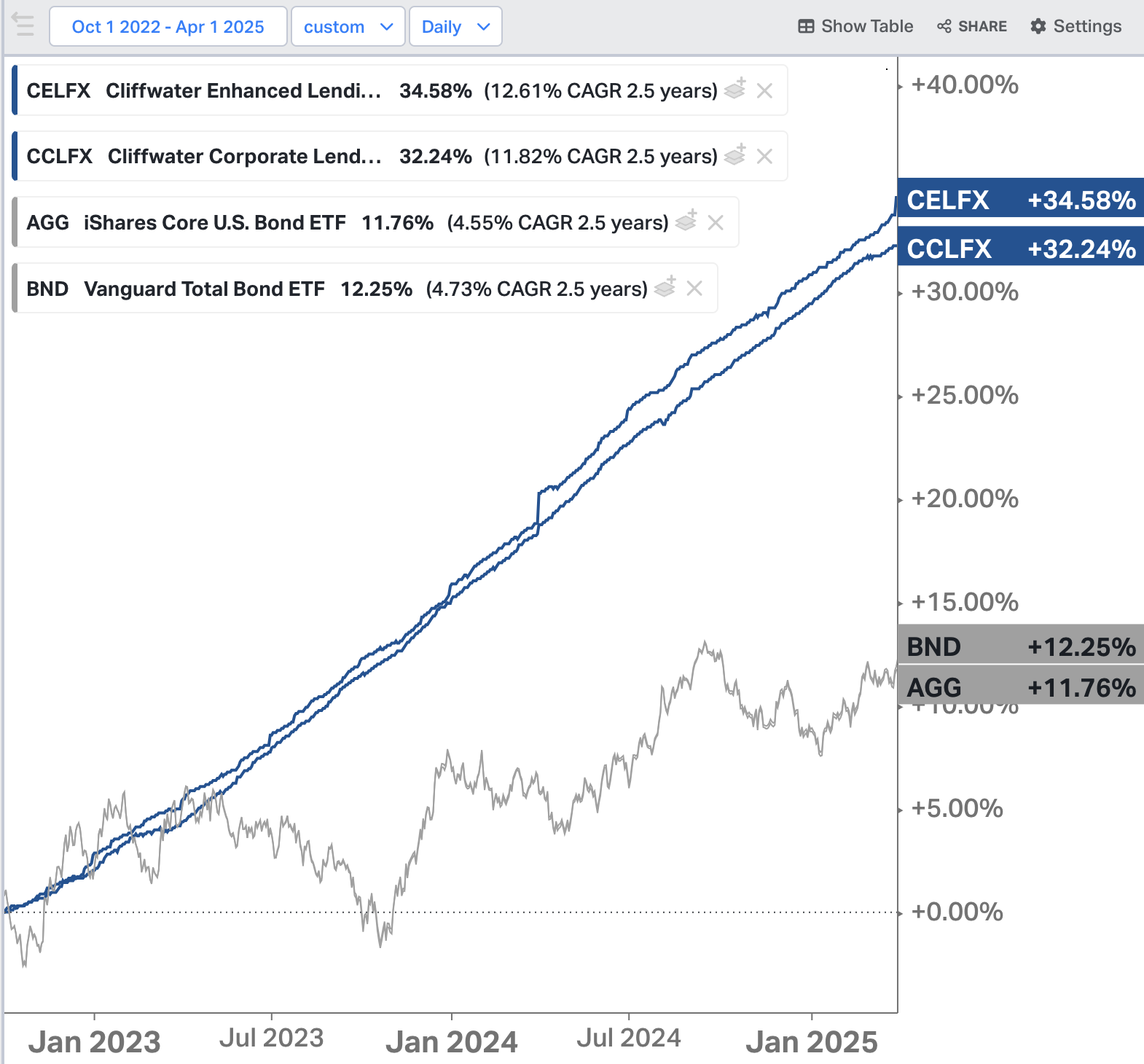The width and height of the screenshot is (1144, 1064).
Task: Click the BND add-to-layers icon
Action: [x=665, y=287]
